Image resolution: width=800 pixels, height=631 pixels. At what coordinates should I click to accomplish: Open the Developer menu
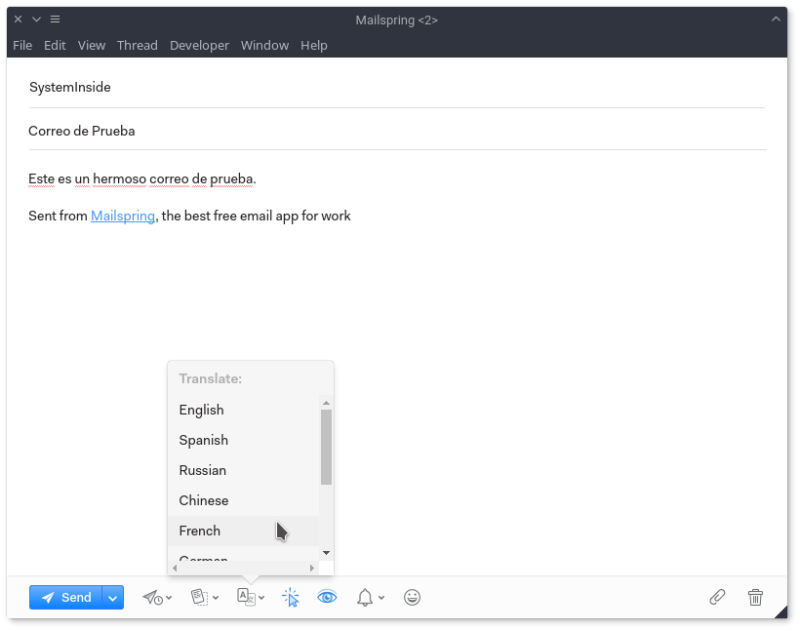coord(199,45)
